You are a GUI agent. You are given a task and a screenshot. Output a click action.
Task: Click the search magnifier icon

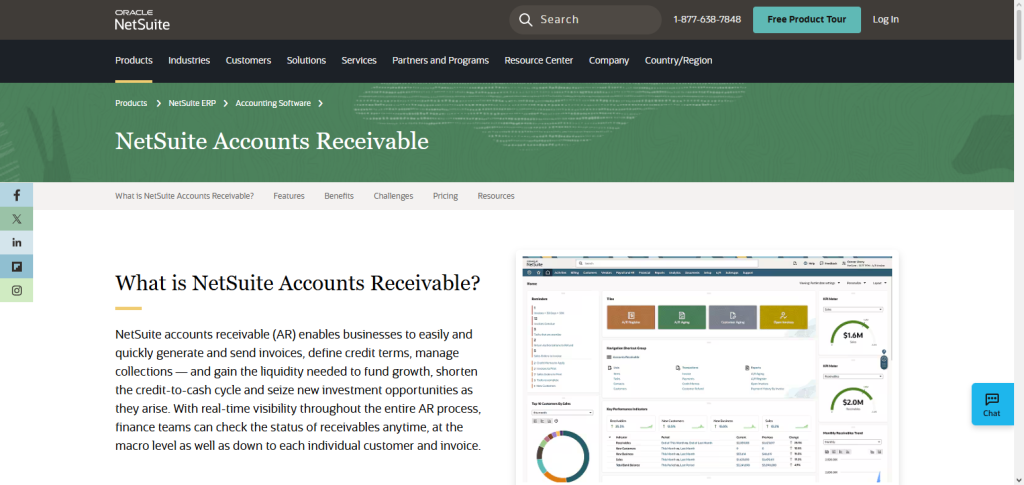pos(526,20)
